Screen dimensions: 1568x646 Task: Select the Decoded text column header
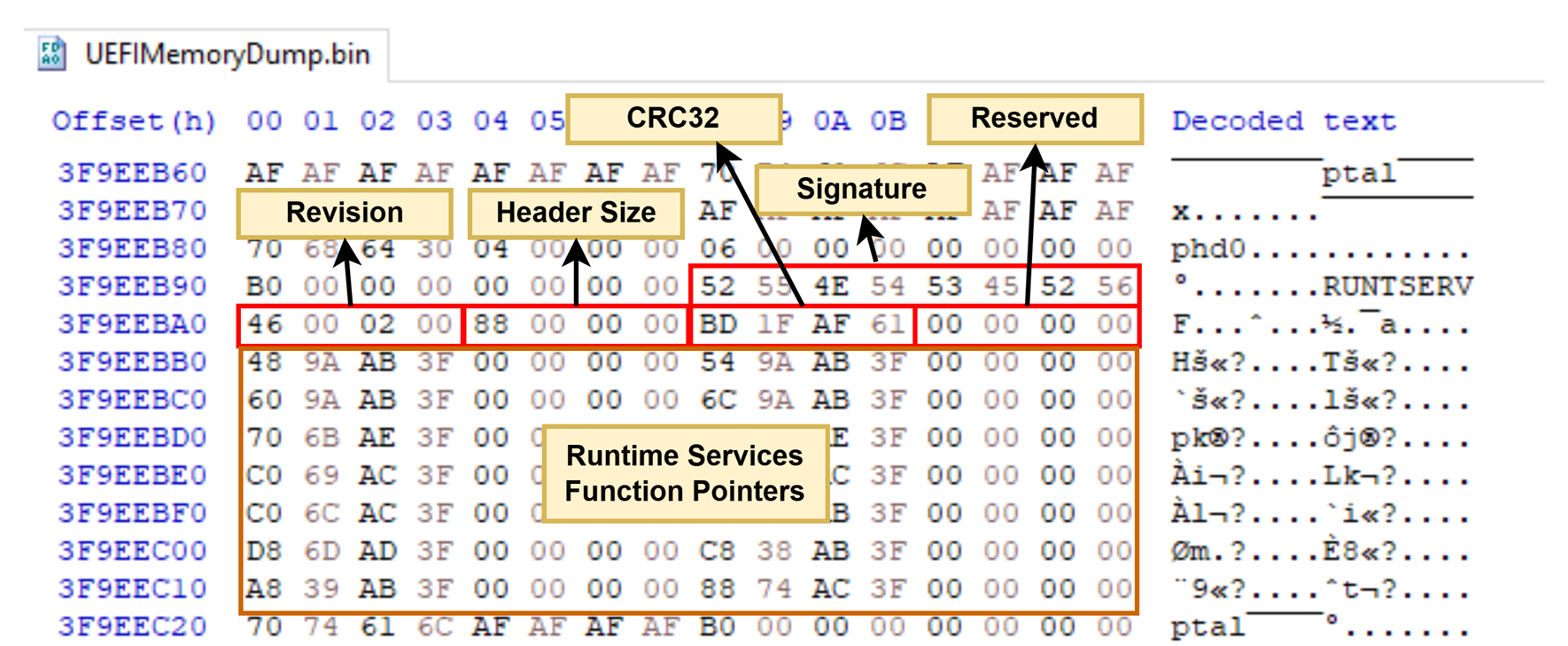(x=1284, y=121)
